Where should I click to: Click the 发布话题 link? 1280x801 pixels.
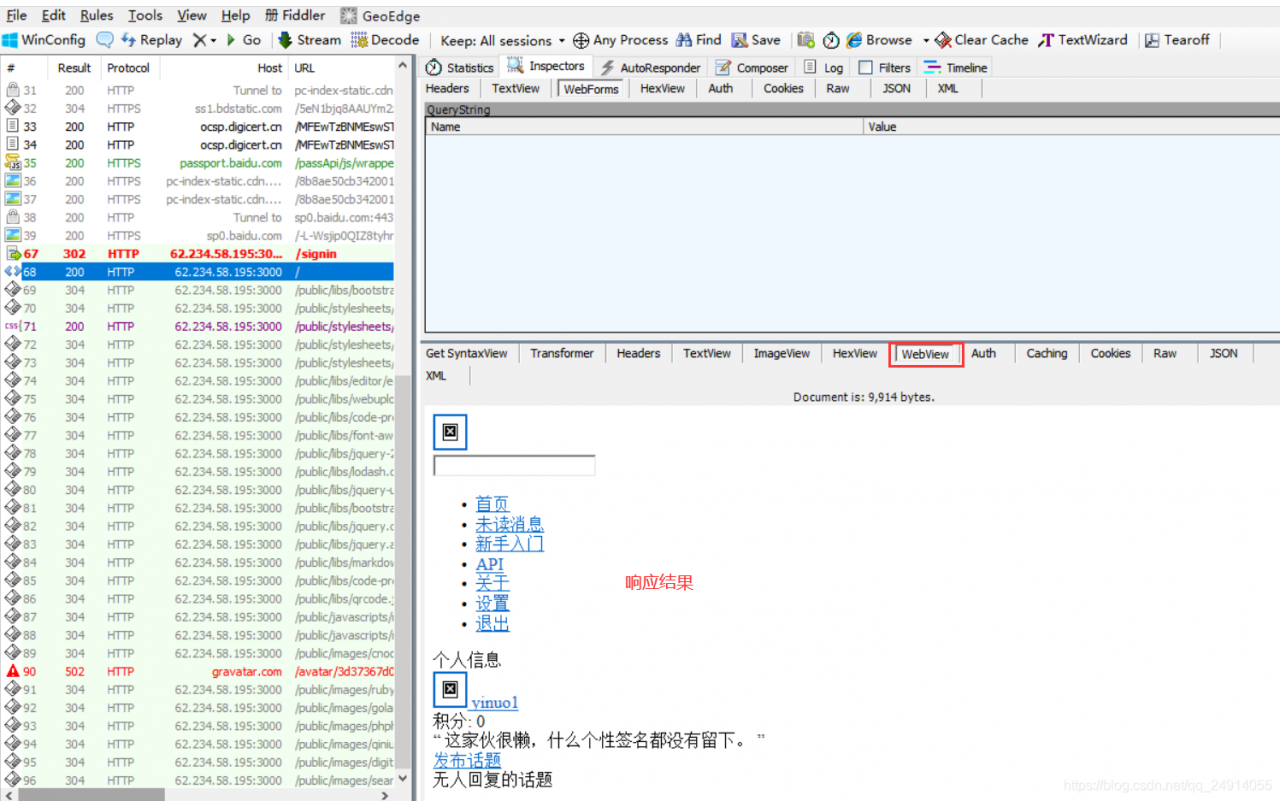point(467,761)
